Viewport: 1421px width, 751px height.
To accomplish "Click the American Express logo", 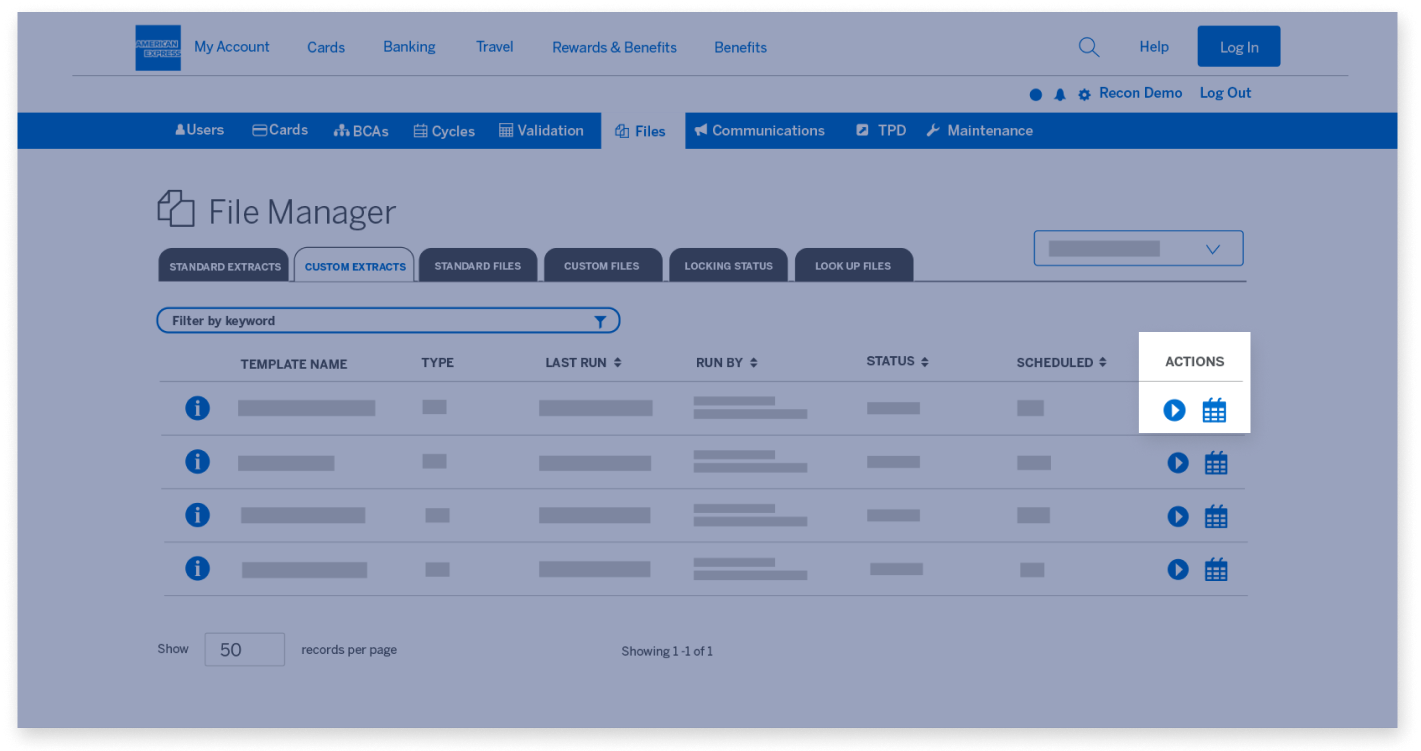I will [x=157, y=46].
